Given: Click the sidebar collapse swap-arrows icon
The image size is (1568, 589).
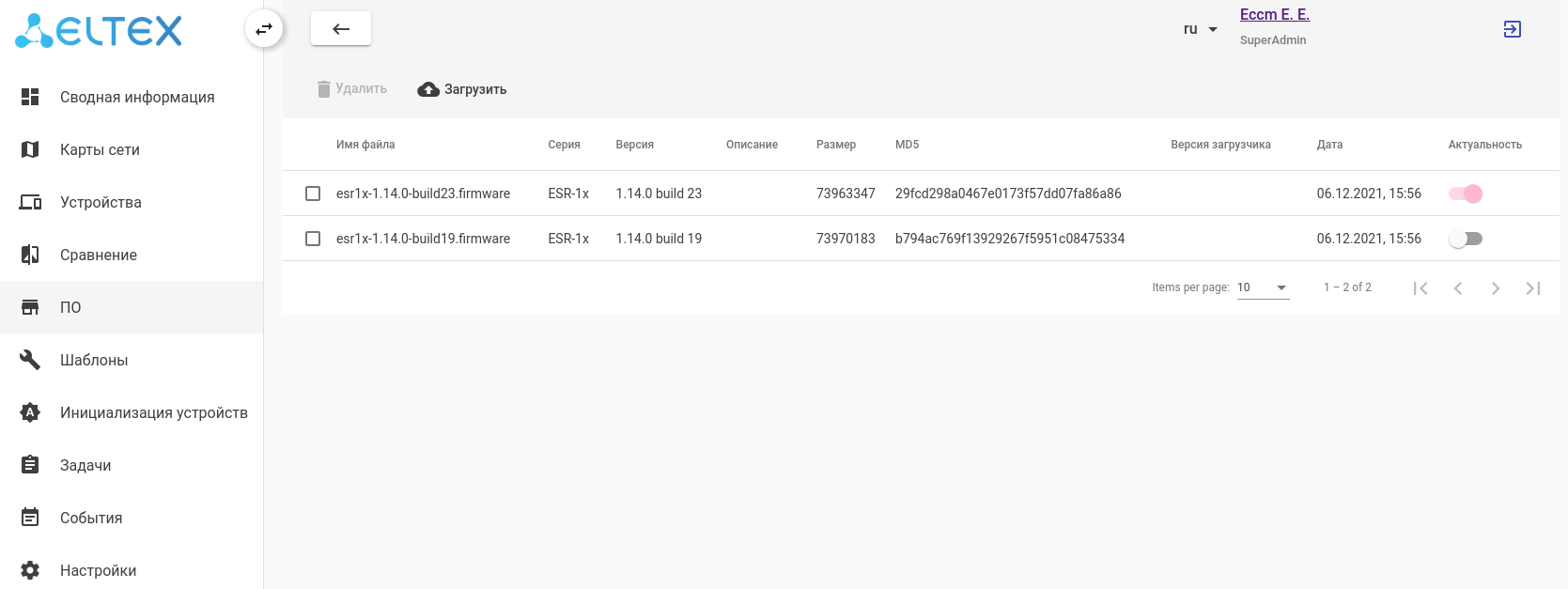Looking at the screenshot, I should click(264, 29).
